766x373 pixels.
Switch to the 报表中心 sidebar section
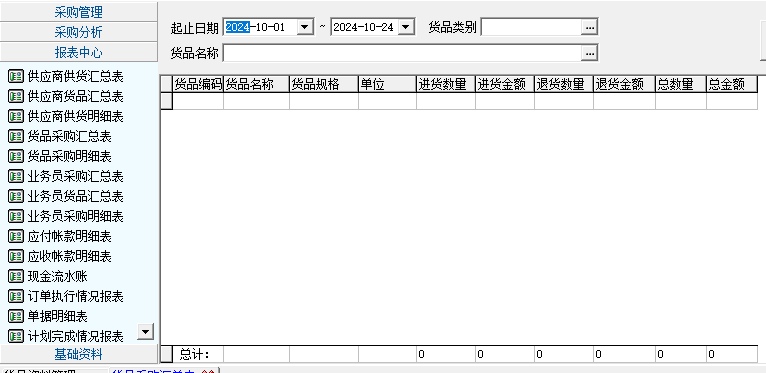[x=79, y=52]
